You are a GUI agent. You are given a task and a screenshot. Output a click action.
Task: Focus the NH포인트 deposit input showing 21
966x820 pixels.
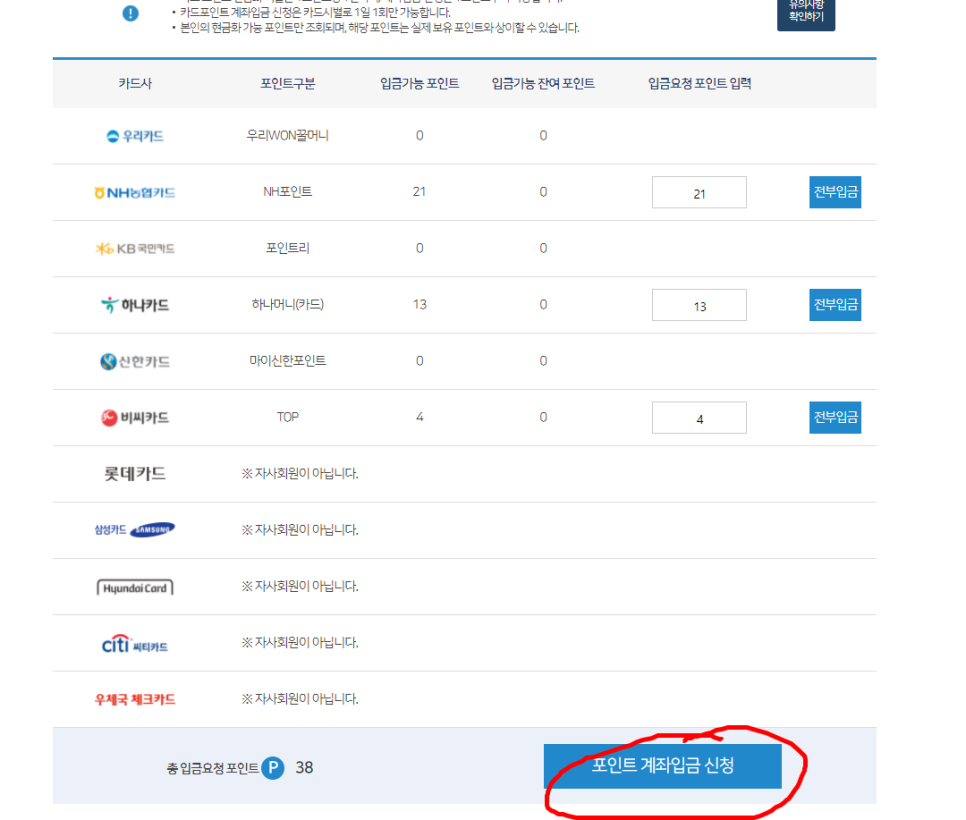(x=699, y=192)
